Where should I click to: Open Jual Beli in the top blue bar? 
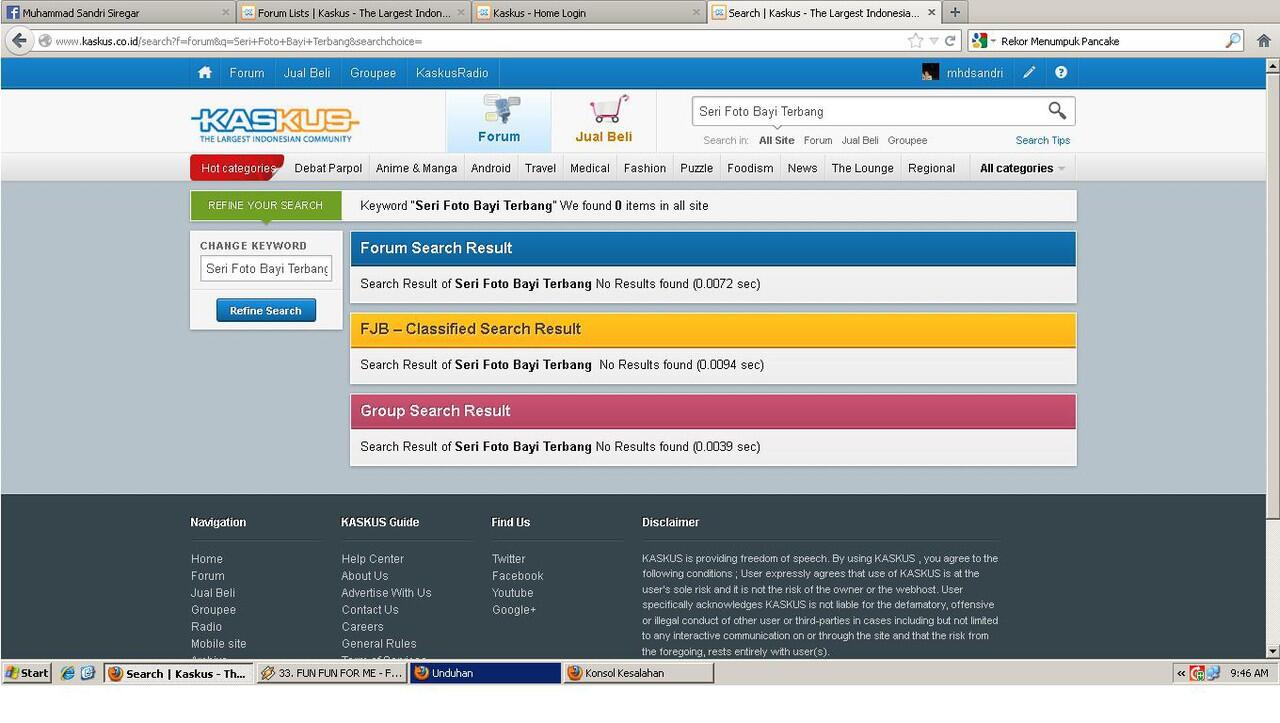pyautogui.click(x=307, y=73)
